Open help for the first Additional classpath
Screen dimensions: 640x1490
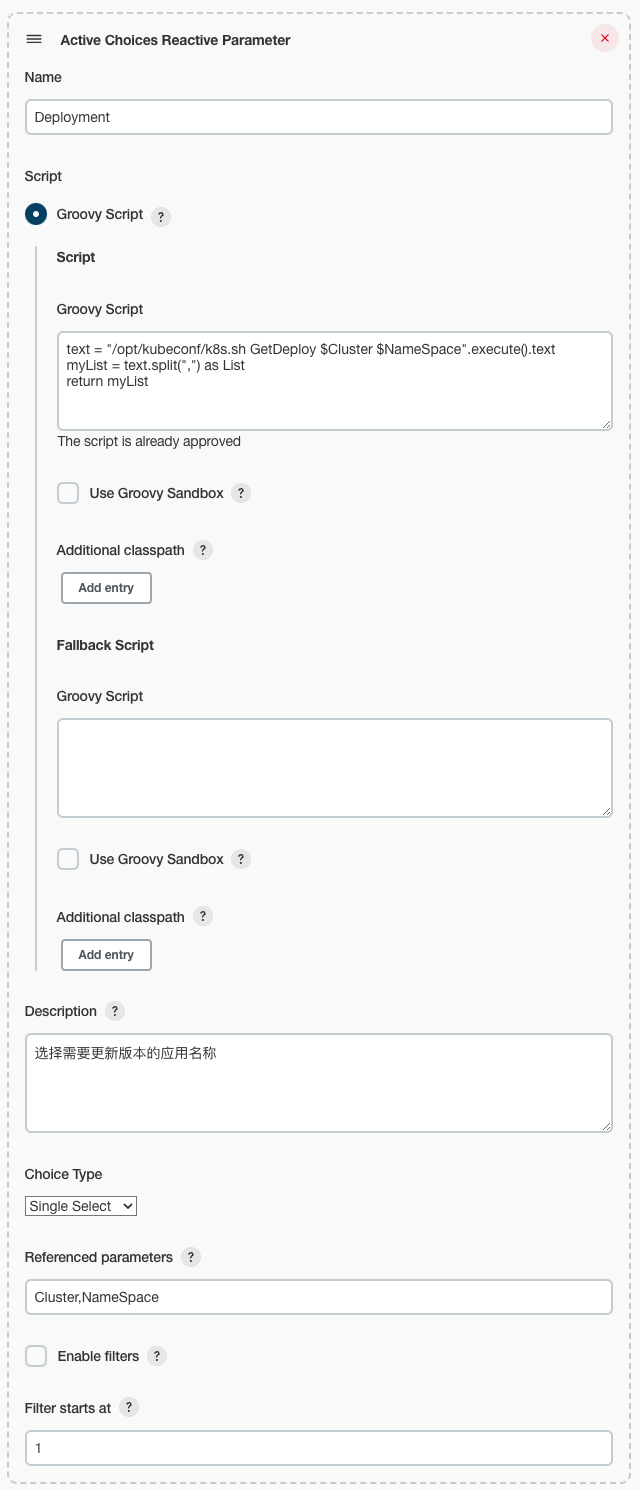(202, 550)
